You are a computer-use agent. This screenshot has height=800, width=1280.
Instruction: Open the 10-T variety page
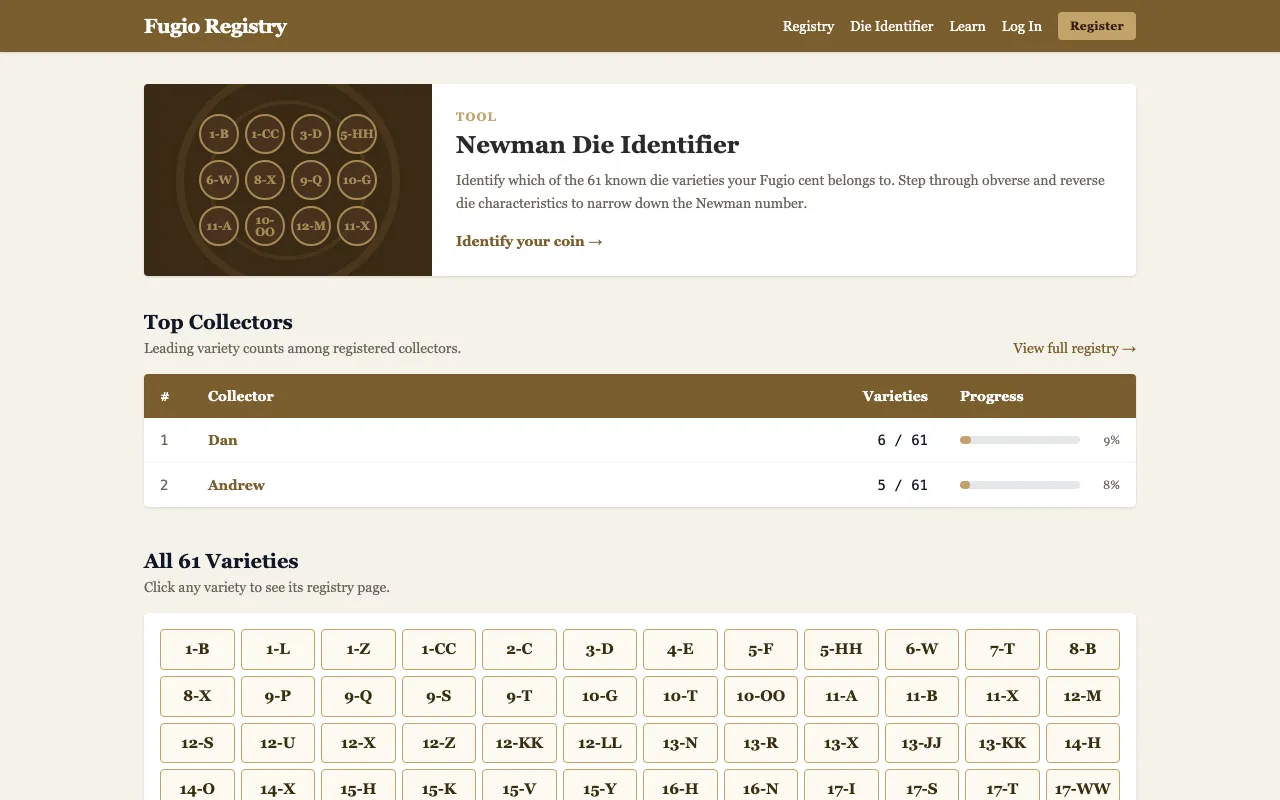click(x=680, y=696)
